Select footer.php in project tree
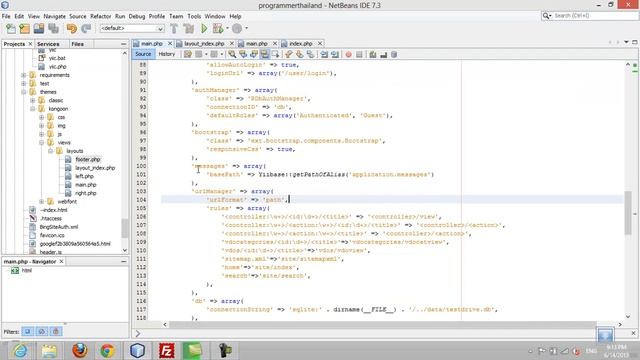Screen dimensions: 640x360 pyautogui.click(x=88, y=159)
